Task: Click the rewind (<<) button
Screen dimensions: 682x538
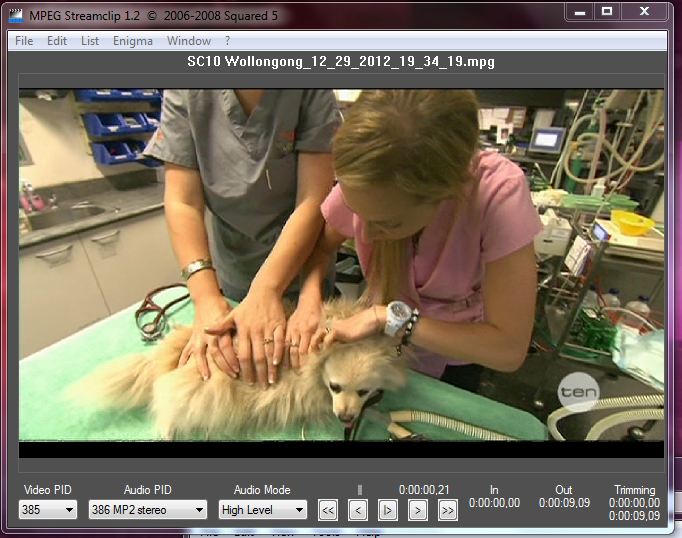Action: [x=328, y=510]
